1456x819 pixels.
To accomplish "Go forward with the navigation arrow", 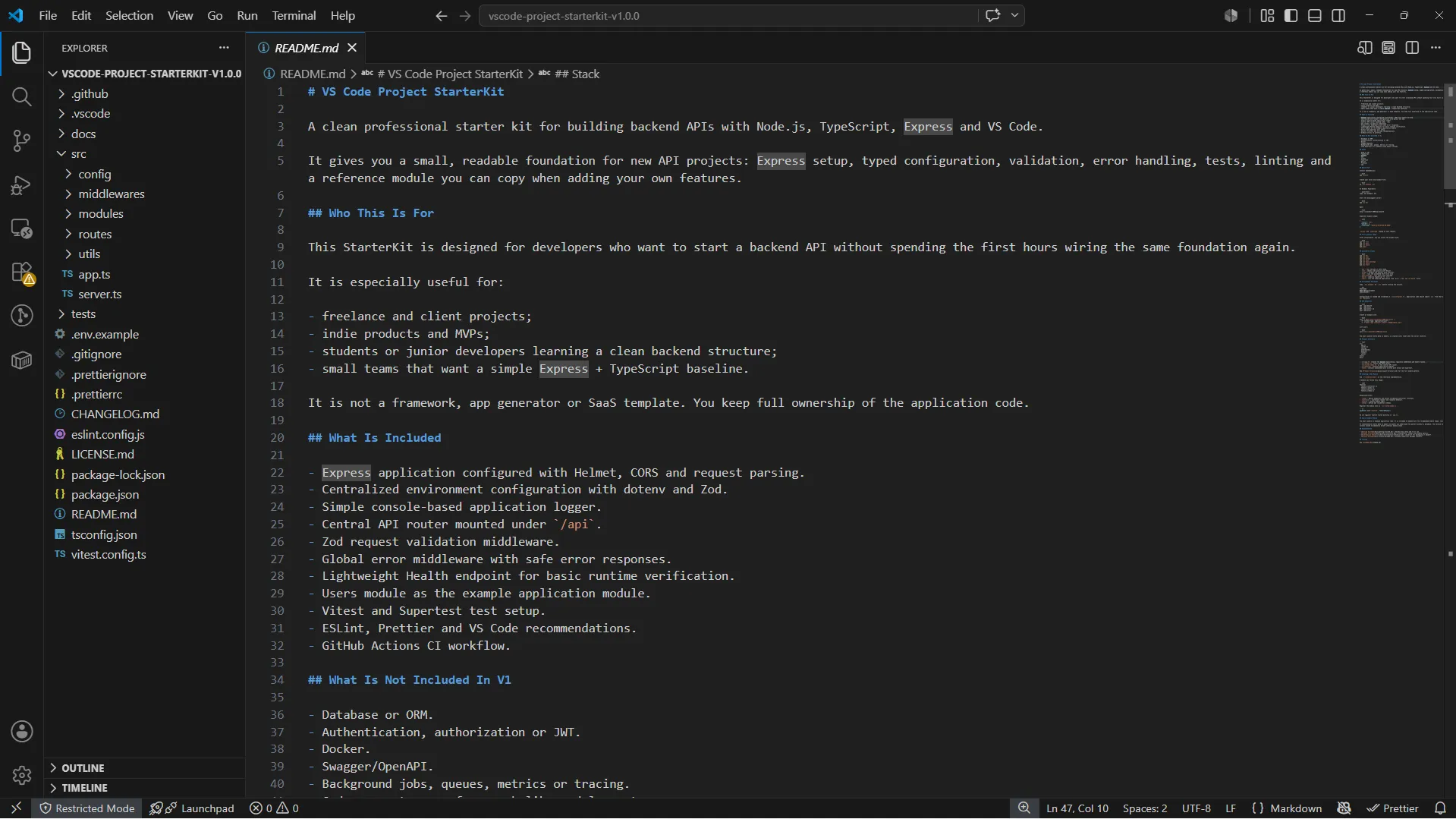I will [x=465, y=15].
